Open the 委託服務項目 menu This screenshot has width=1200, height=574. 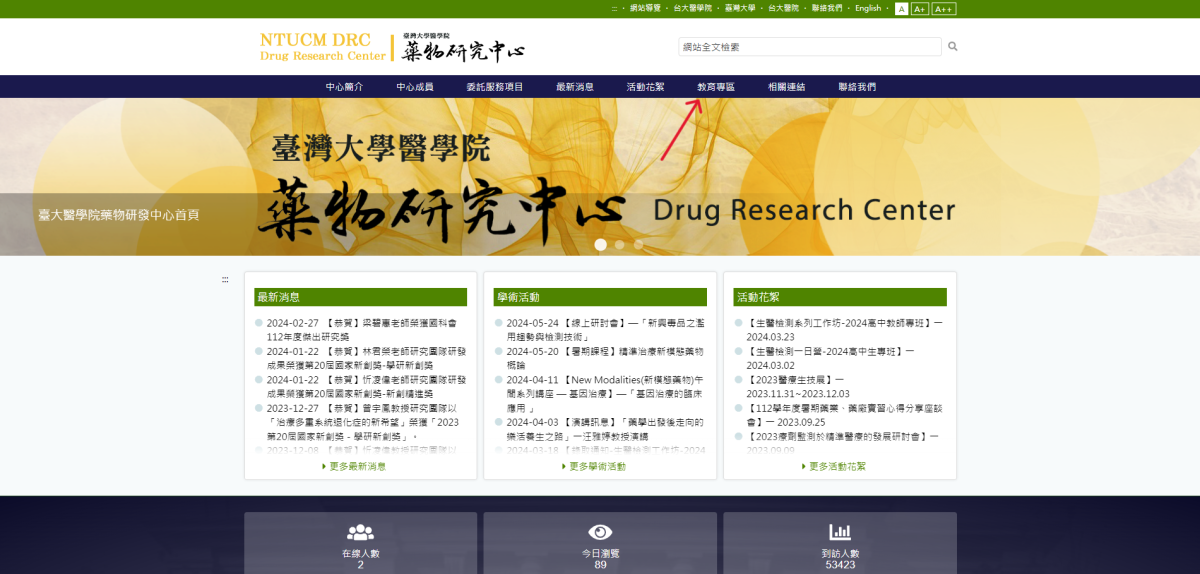coord(495,87)
